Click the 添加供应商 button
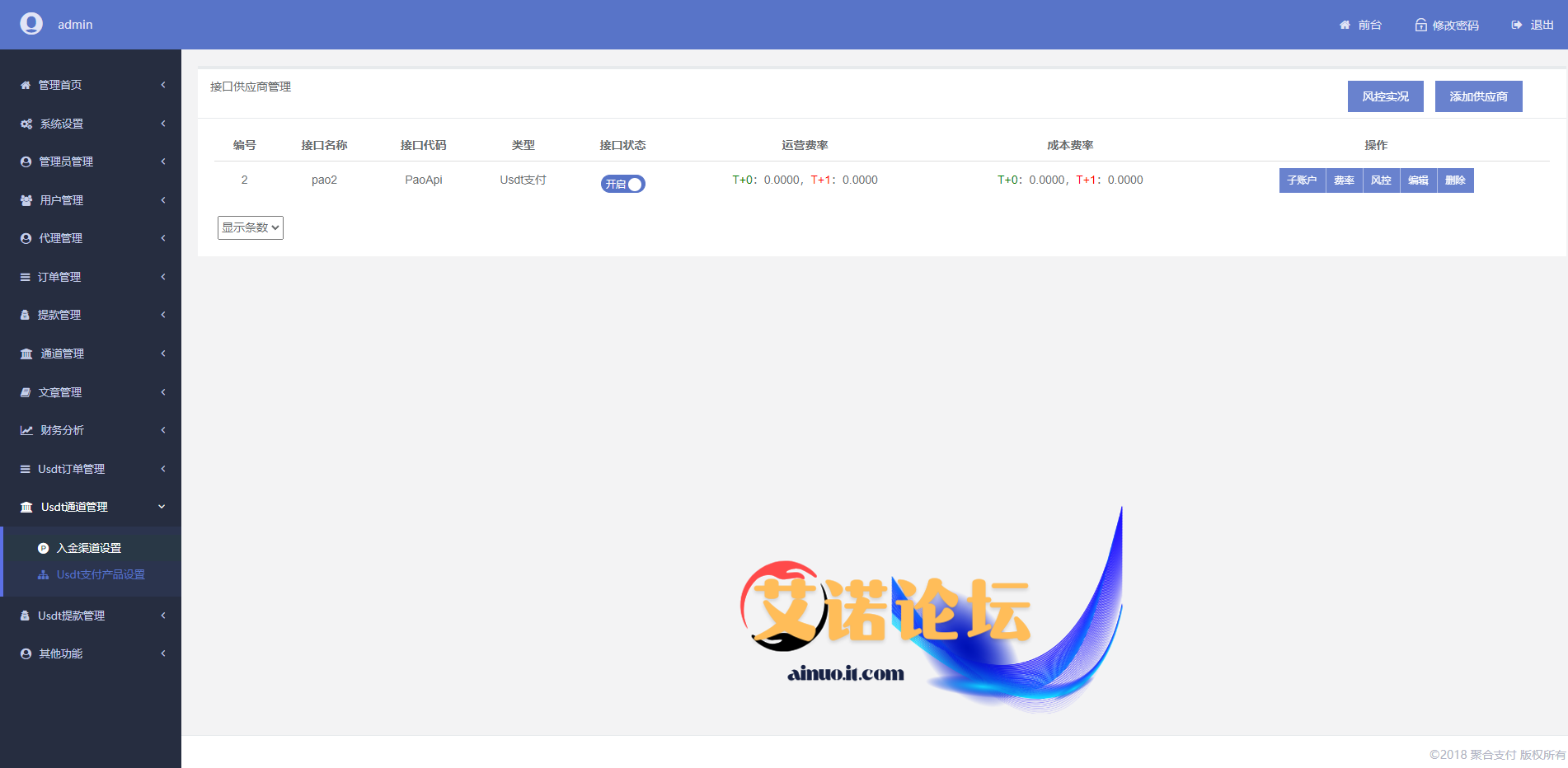This screenshot has width=1568, height=768. point(1479,96)
